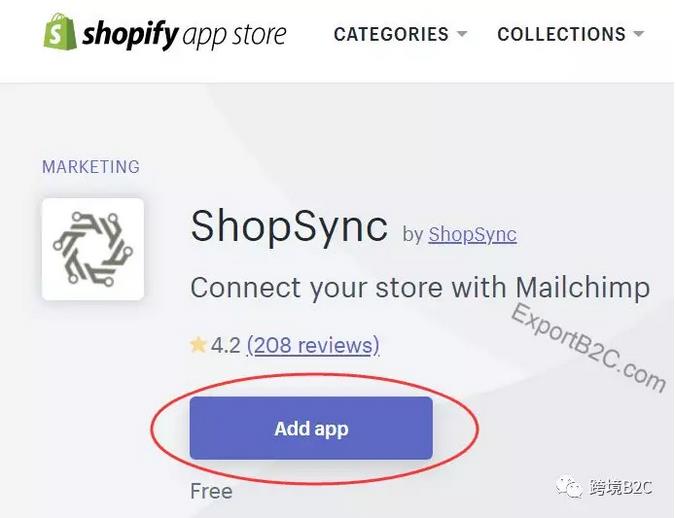
Task: Click the 'Connect your store with Mailchimp' tagline
Action: pyautogui.click(x=420, y=287)
